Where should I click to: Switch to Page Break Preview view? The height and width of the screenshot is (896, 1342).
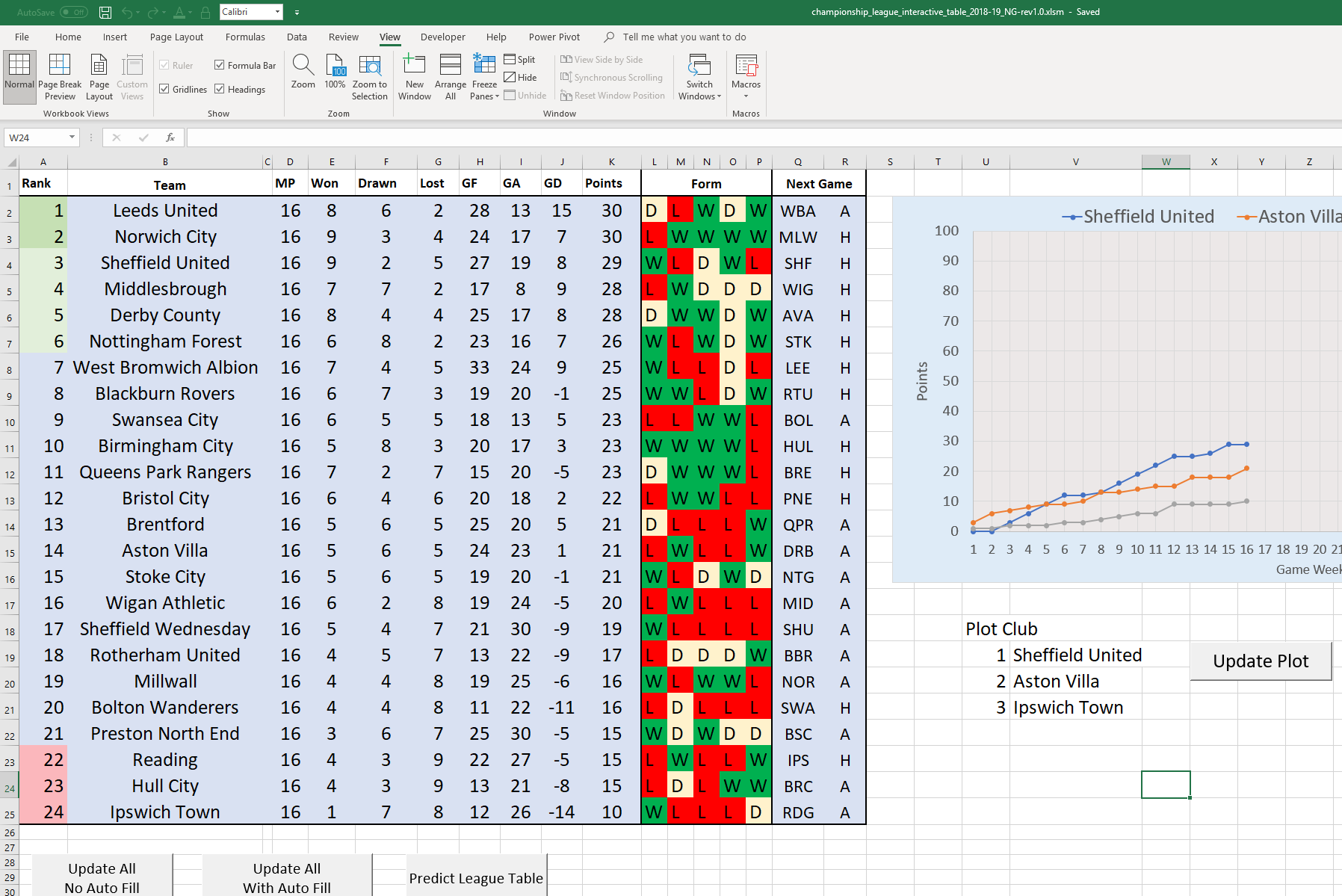tap(59, 76)
